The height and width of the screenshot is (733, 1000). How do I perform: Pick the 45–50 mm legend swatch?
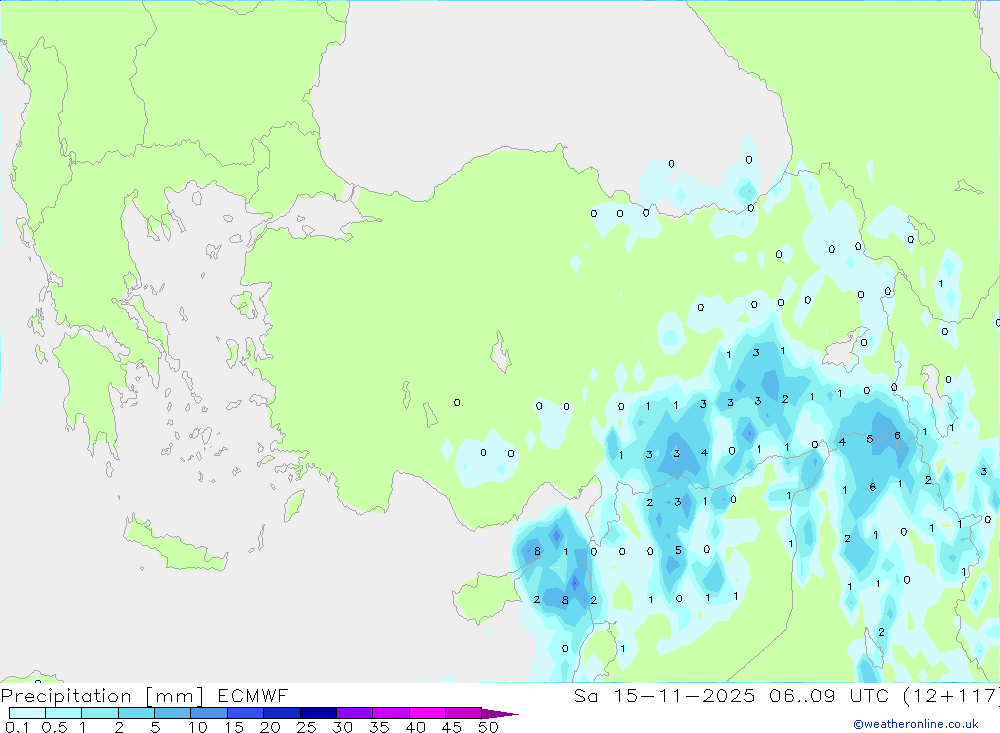click(464, 713)
